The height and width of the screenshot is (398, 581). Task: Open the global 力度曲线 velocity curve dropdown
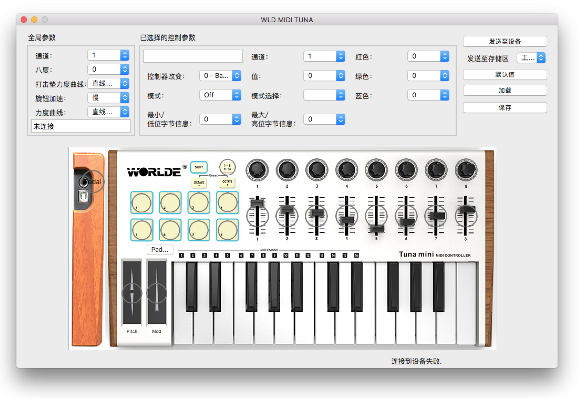pos(108,112)
